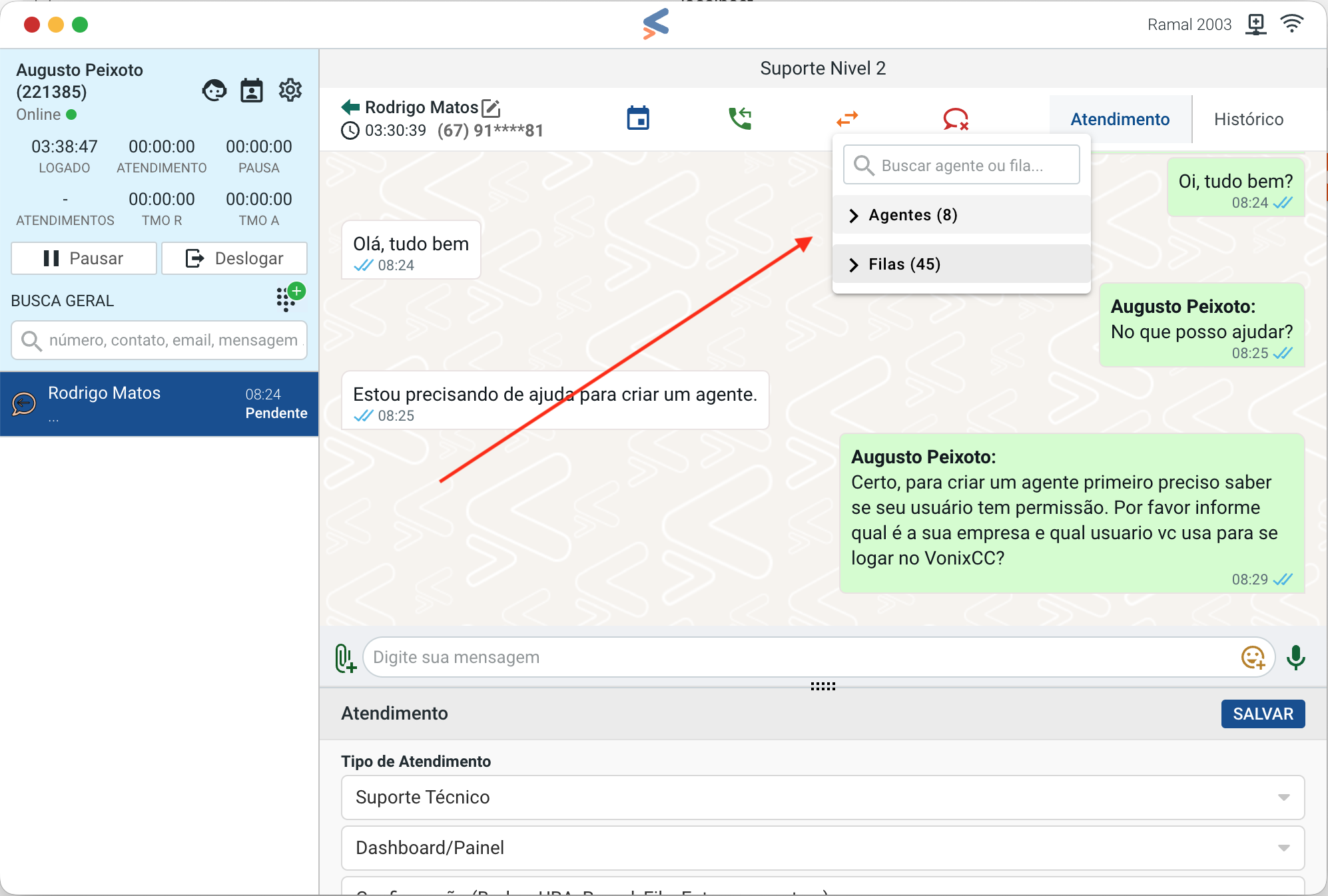Image resolution: width=1328 pixels, height=896 pixels.
Task: Click the Busca Geral search input
Action: click(x=159, y=340)
